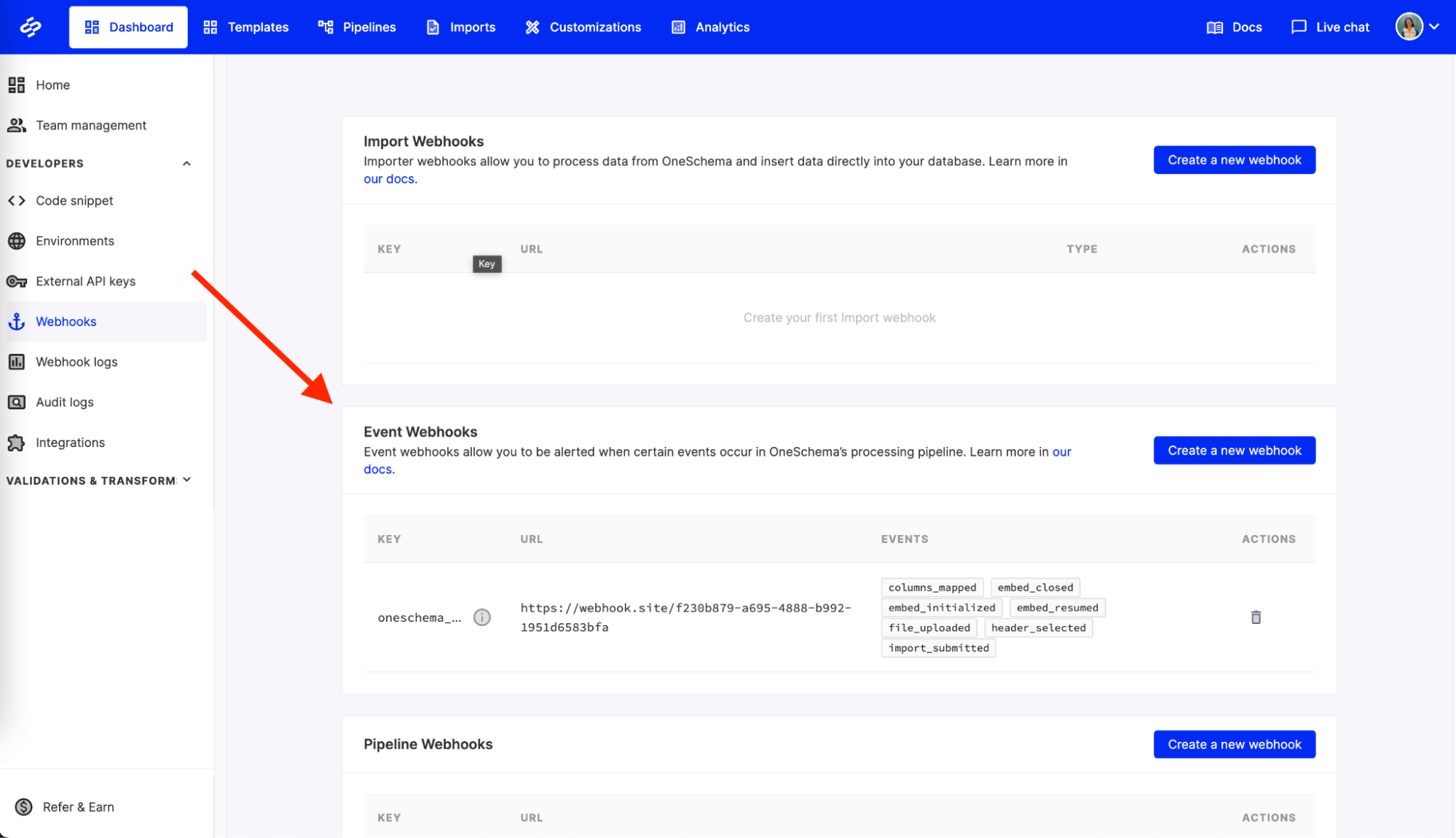Click the file_uploaded event tag

click(929, 628)
